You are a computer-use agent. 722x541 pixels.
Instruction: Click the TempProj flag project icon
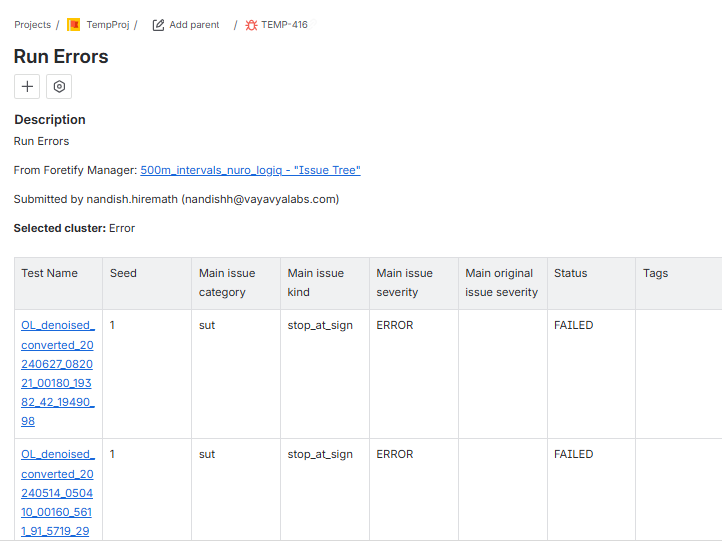(74, 25)
